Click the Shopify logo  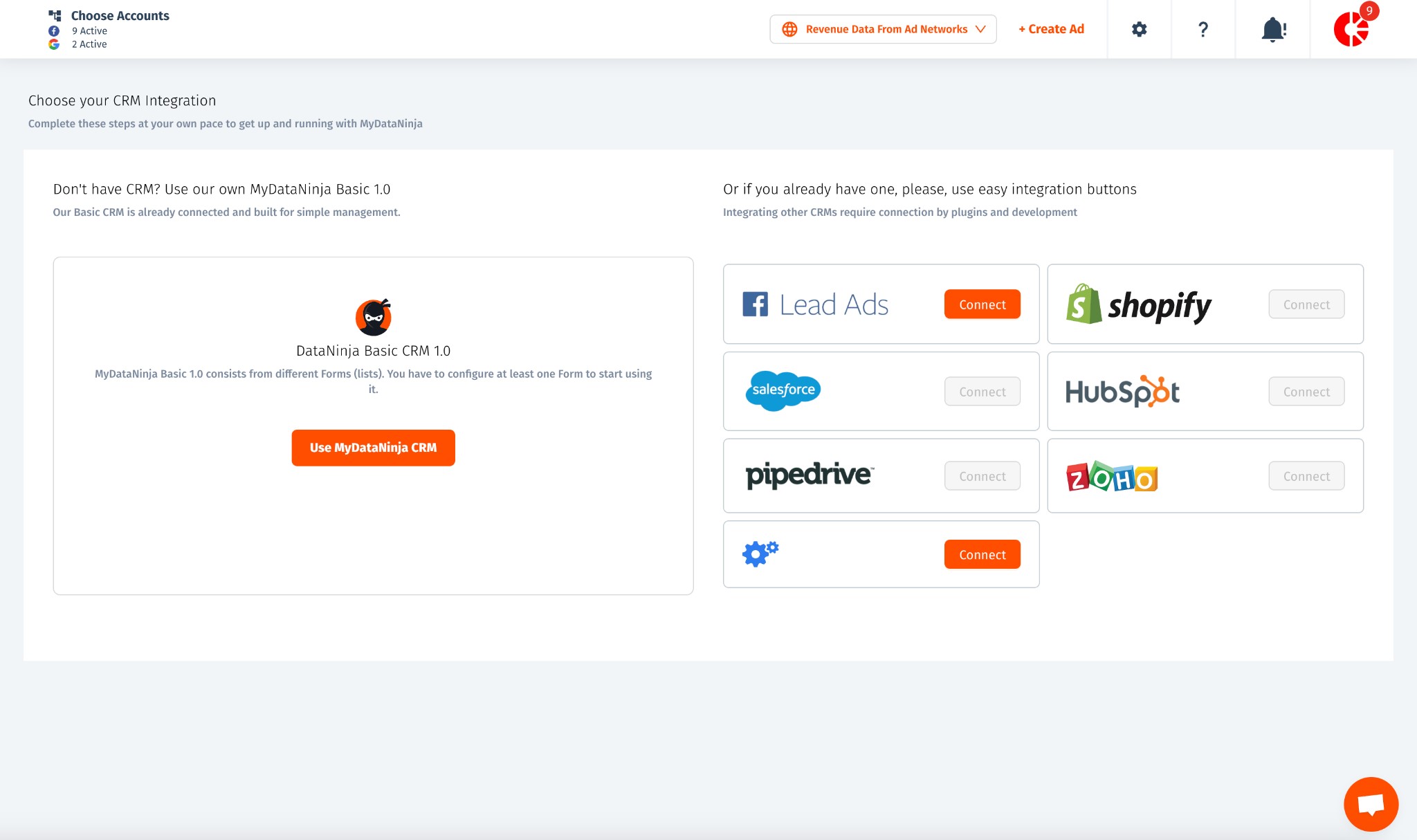click(1139, 304)
